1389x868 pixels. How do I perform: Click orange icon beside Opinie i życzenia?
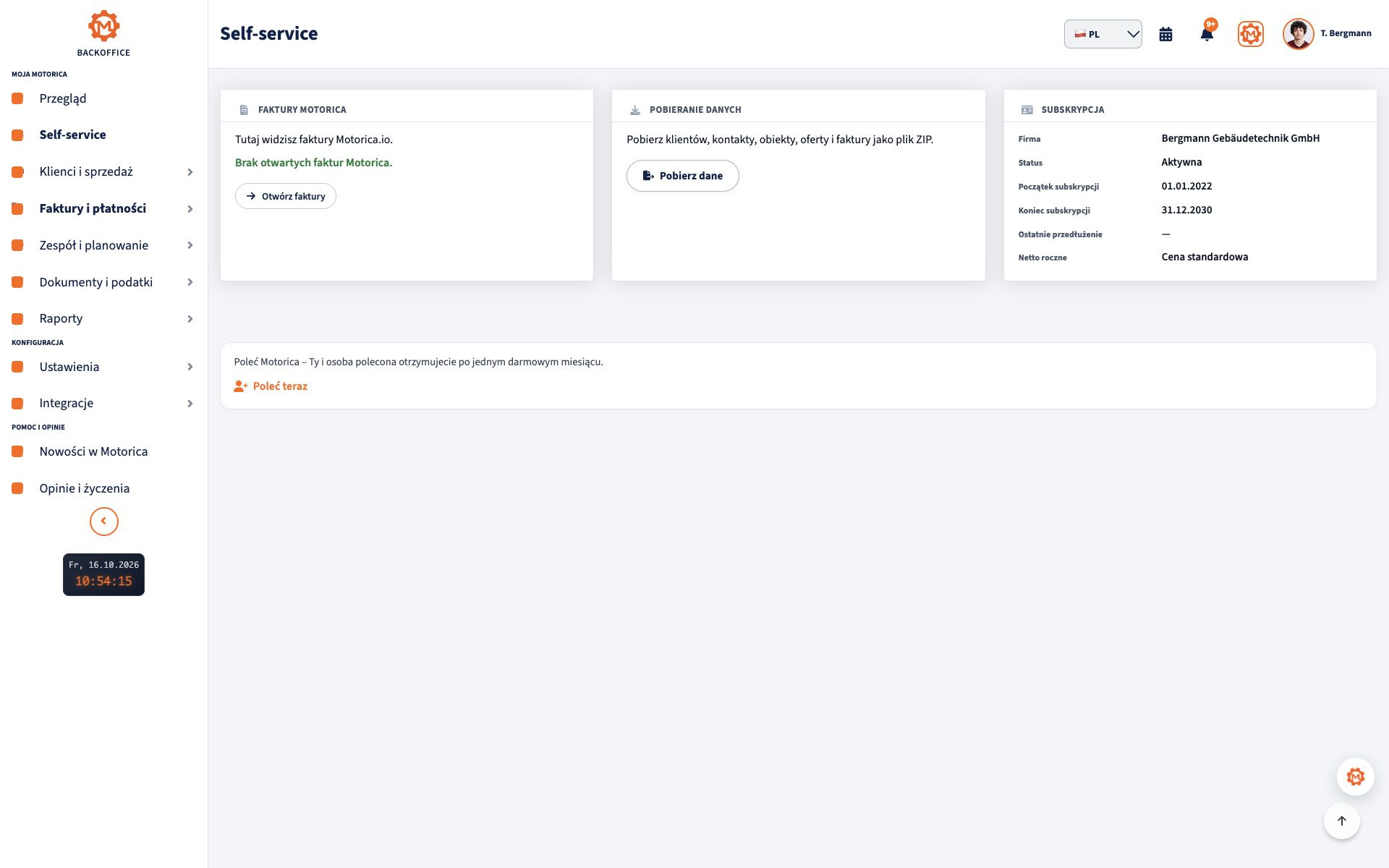click(18, 488)
